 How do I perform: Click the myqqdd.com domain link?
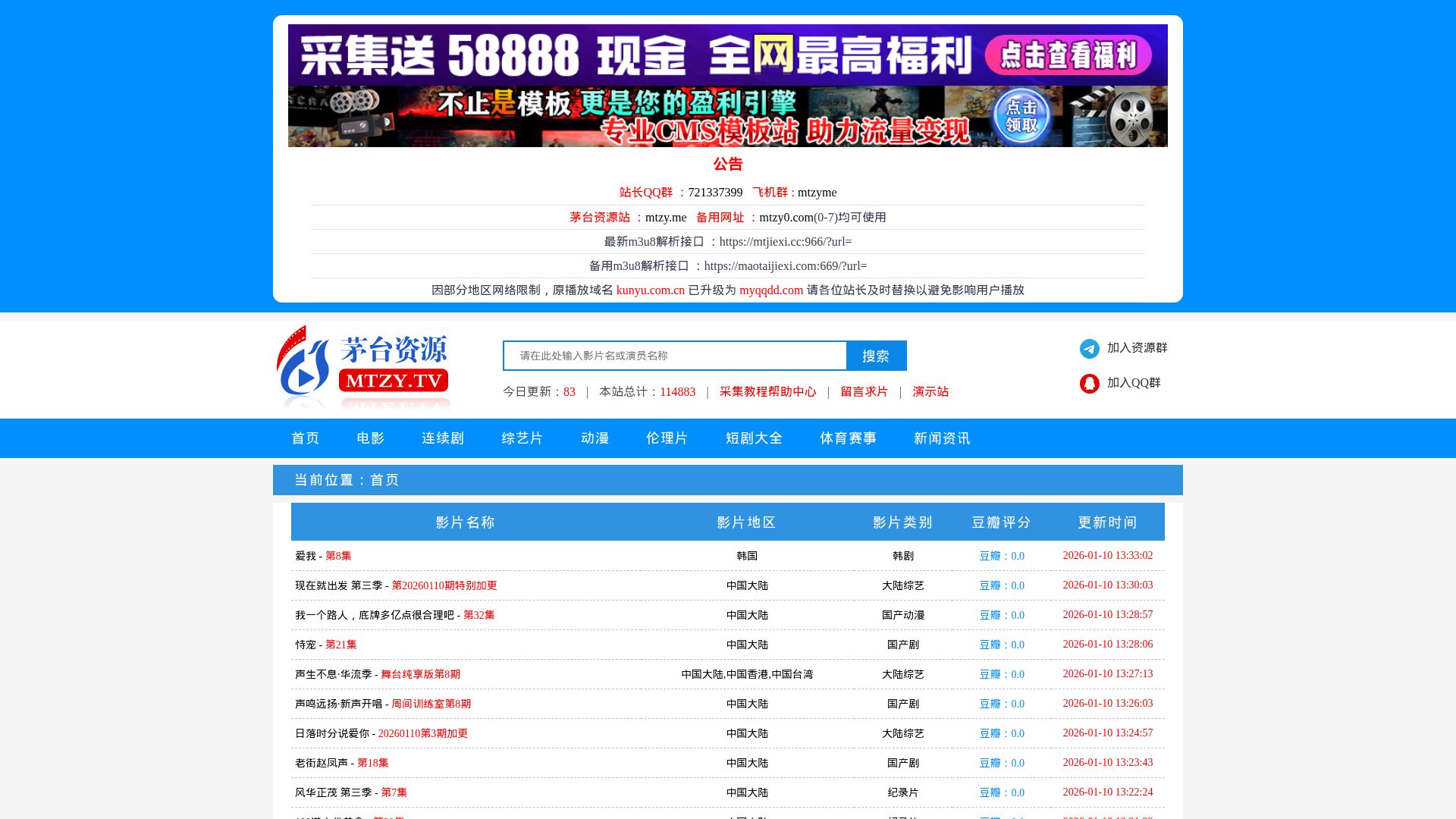tap(770, 290)
